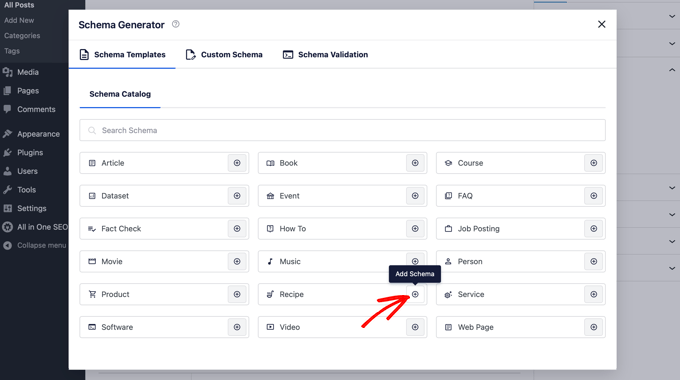The height and width of the screenshot is (380, 680).
Task: Add the Video schema
Action: click(x=415, y=327)
